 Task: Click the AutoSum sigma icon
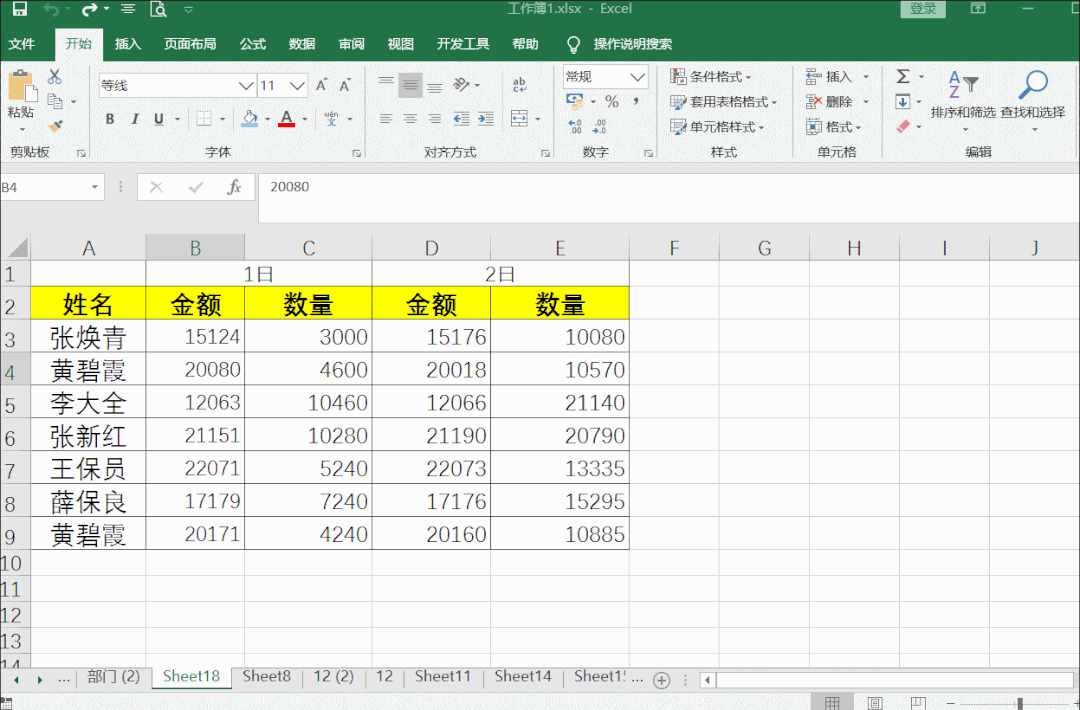(x=903, y=76)
